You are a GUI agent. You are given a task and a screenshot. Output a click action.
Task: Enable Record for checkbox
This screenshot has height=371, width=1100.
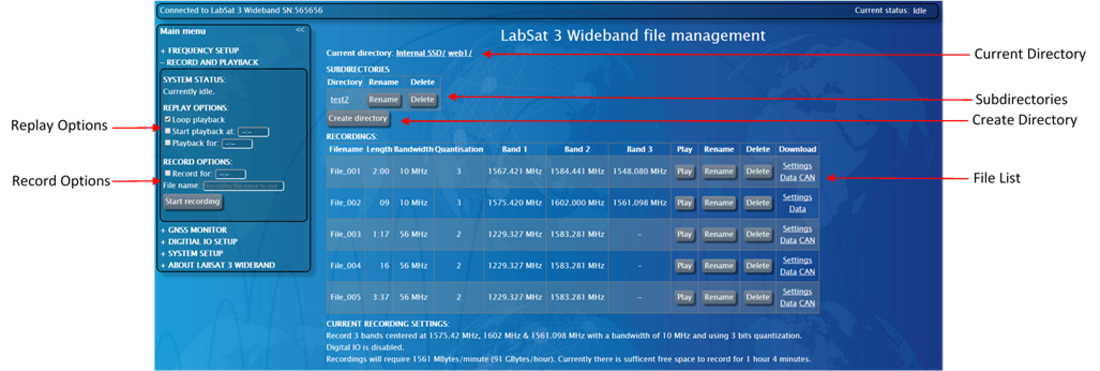coord(167,173)
